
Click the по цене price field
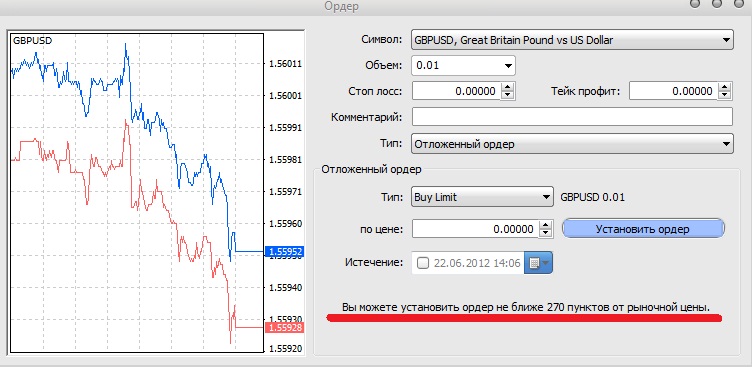click(x=475, y=229)
